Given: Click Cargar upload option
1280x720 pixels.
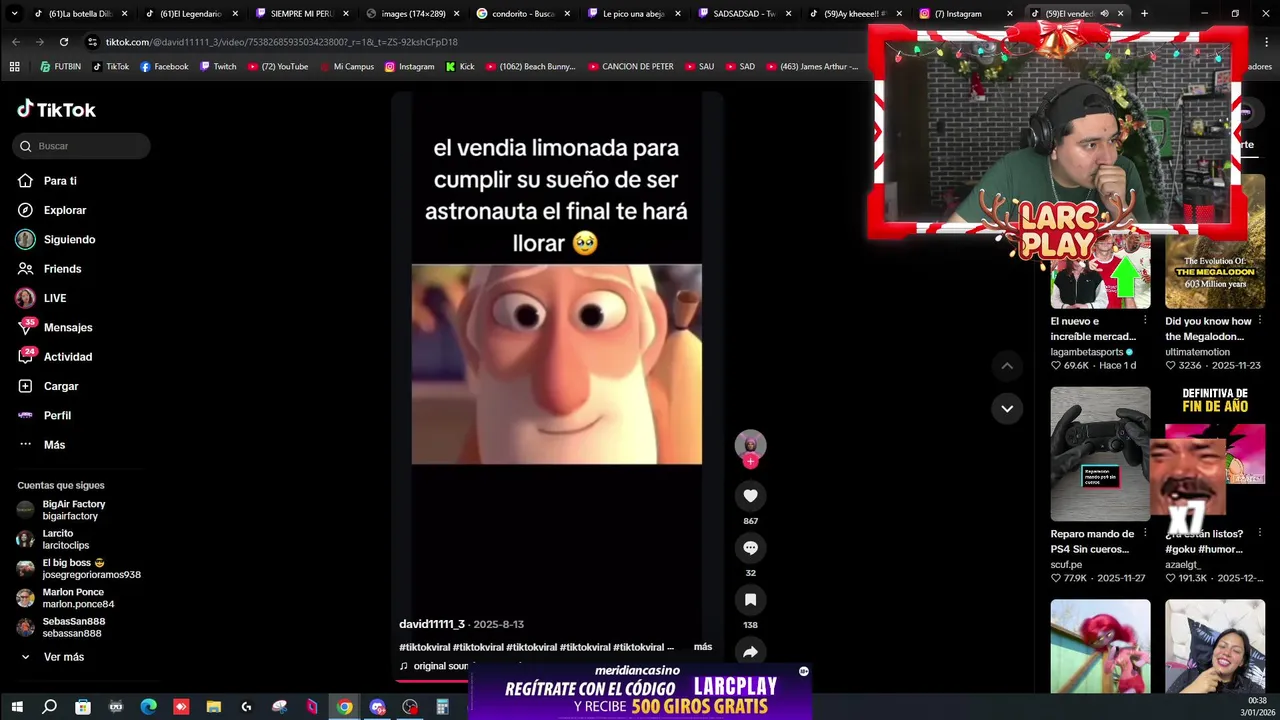Looking at the screenshot, I should 48,386.
